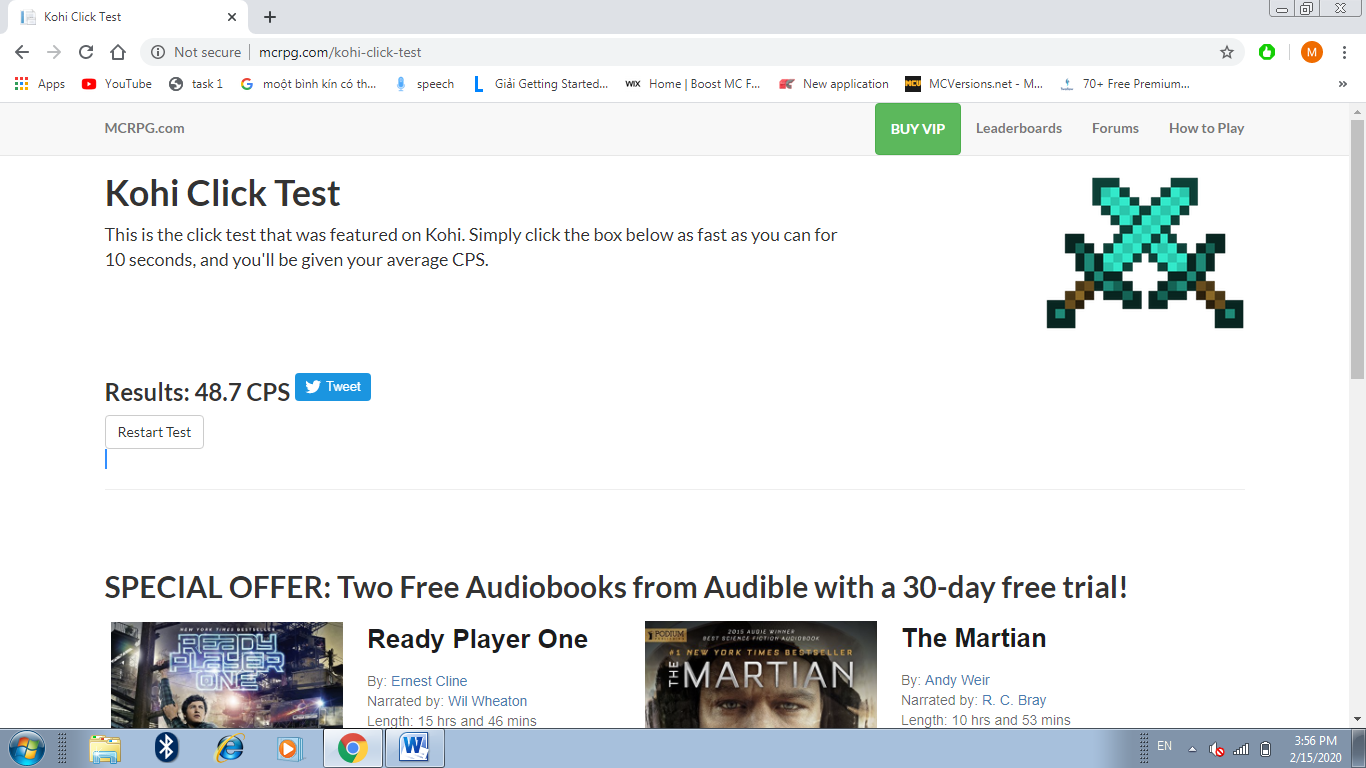Open the Ready Player One cover thumbnail
Screen dimensions: 1366x768
coord(227,675)
